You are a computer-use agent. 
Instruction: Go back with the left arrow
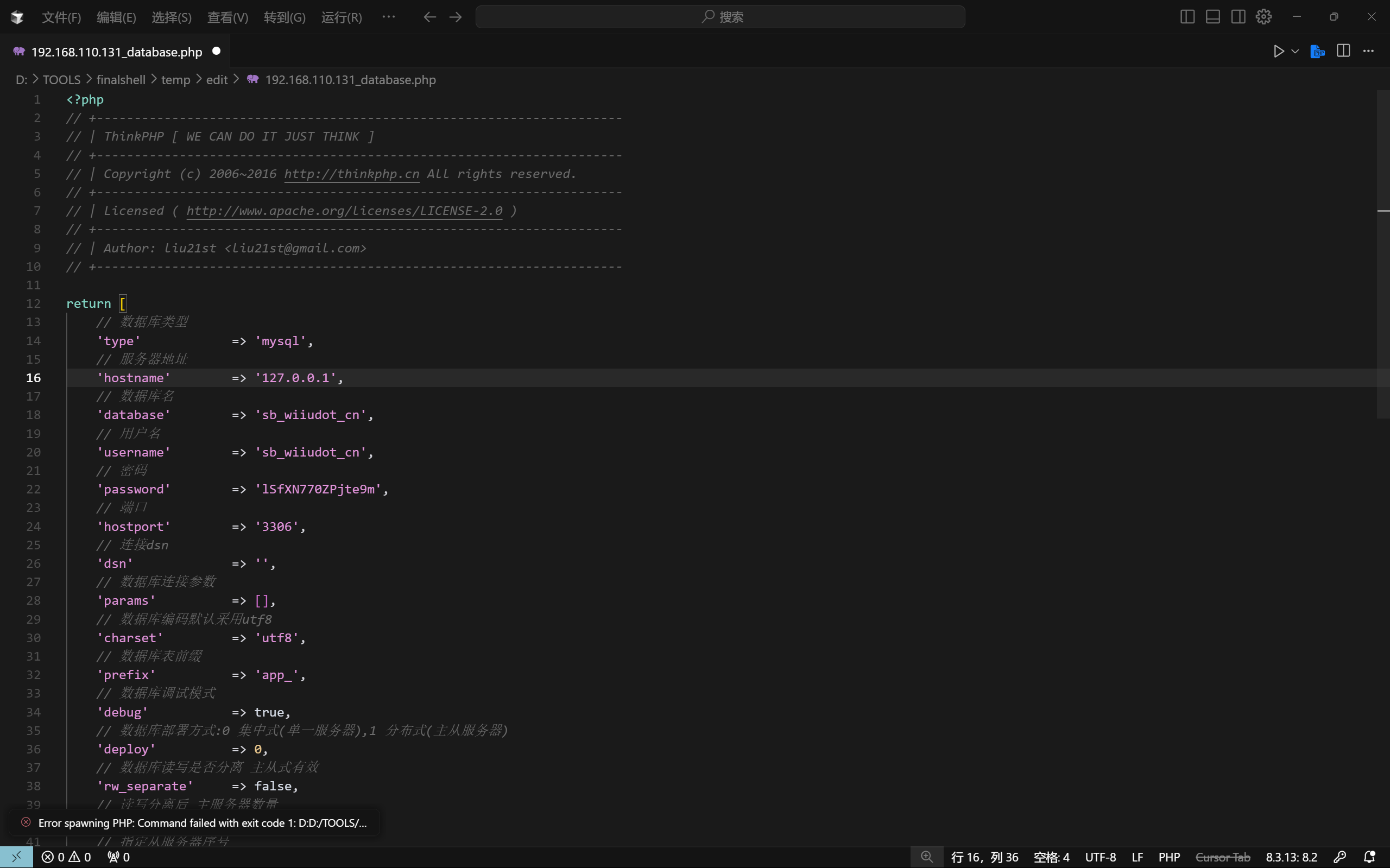429,17
